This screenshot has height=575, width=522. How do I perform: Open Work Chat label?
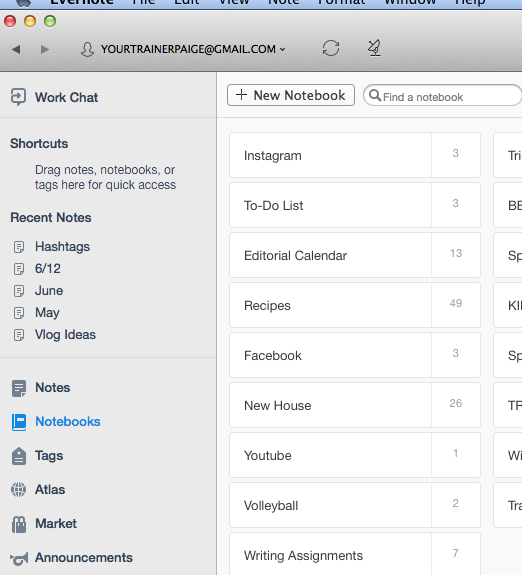66,98
